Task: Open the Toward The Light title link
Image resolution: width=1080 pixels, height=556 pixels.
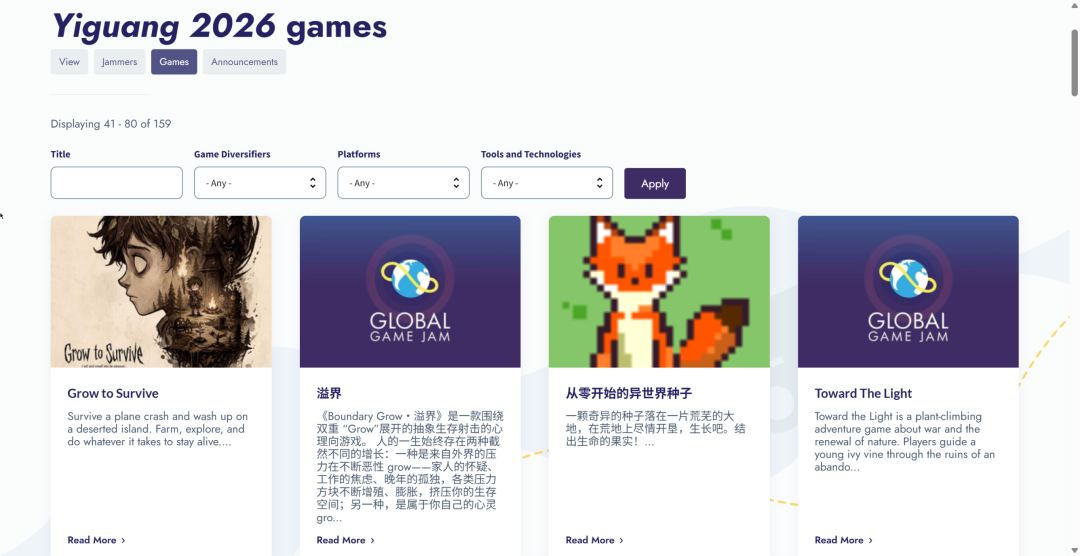Action: [863, 393]
